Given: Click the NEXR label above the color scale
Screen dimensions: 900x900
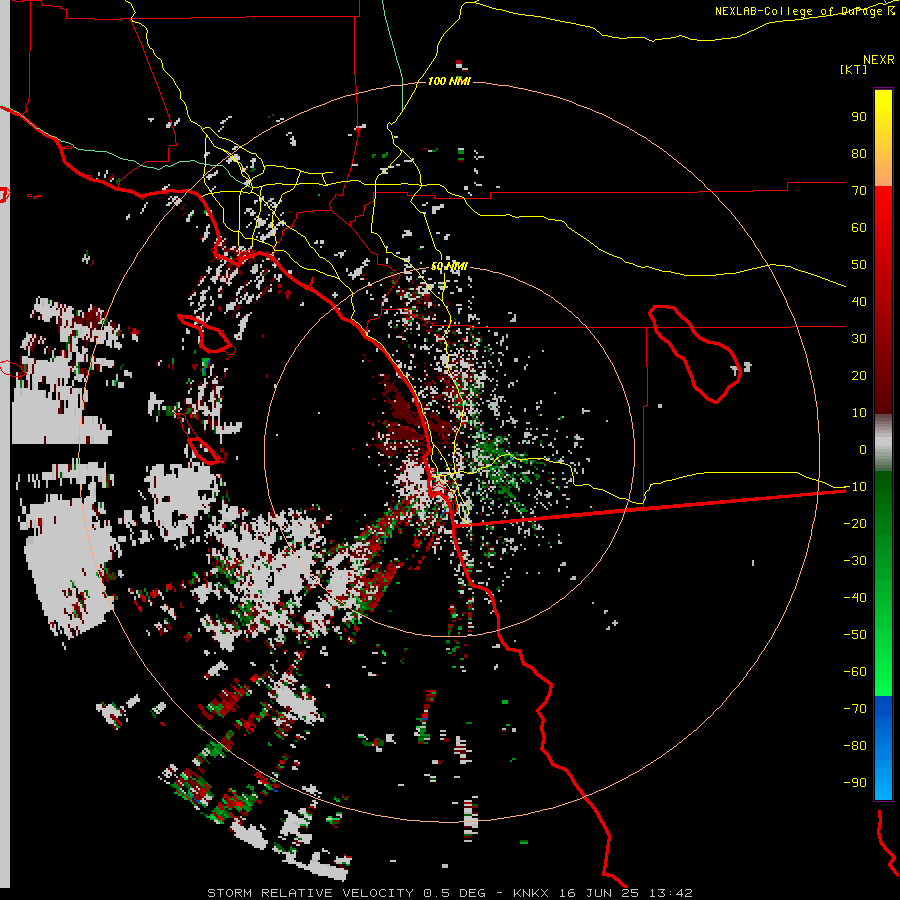Looking at the screenshot, I should point(878,60).
